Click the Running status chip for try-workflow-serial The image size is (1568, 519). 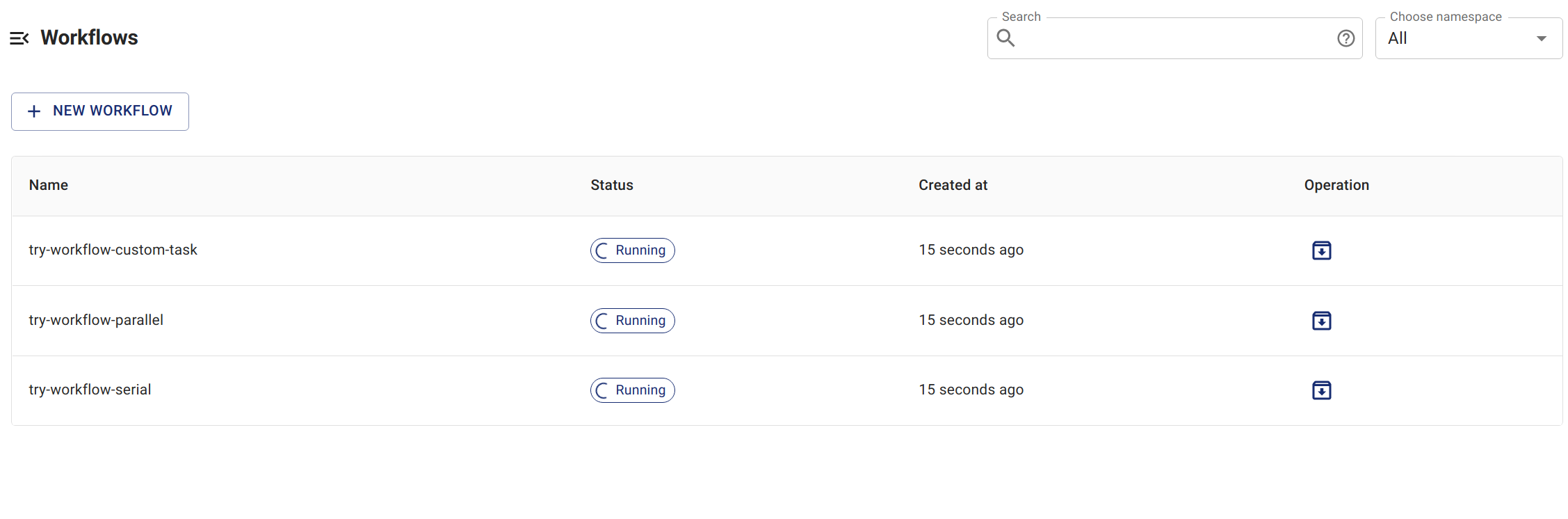click(633, 390)
